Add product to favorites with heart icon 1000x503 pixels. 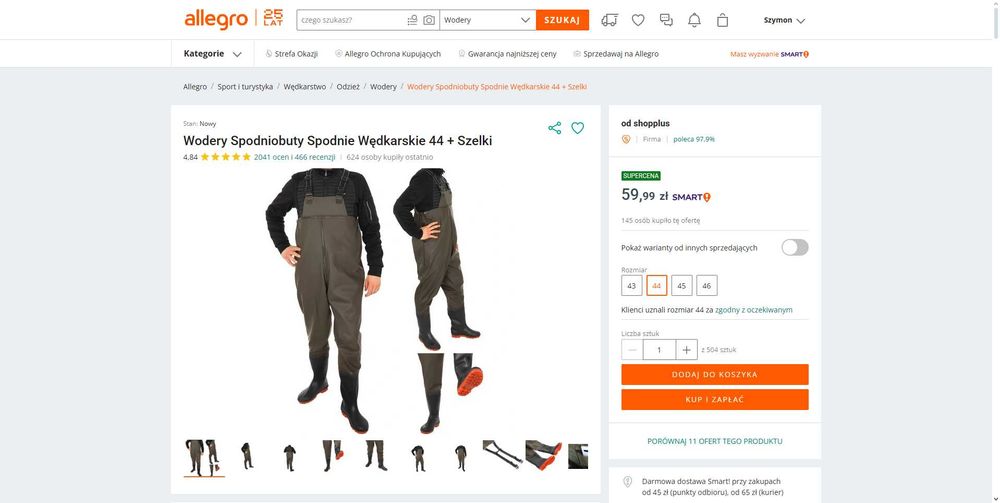pos(577,128)
